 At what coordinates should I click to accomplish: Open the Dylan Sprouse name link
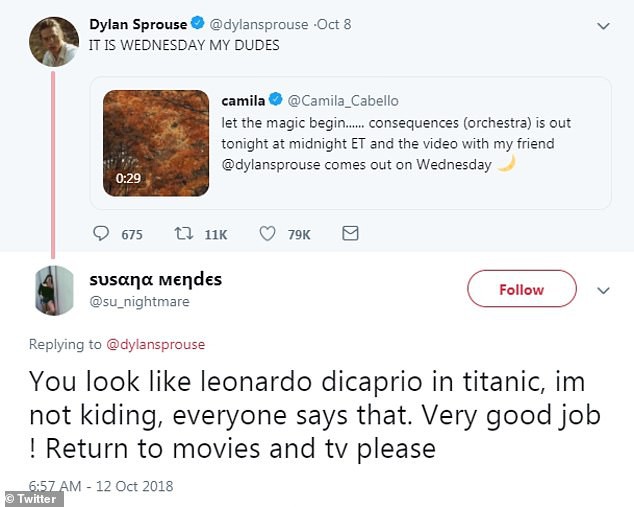click(136, 24)
